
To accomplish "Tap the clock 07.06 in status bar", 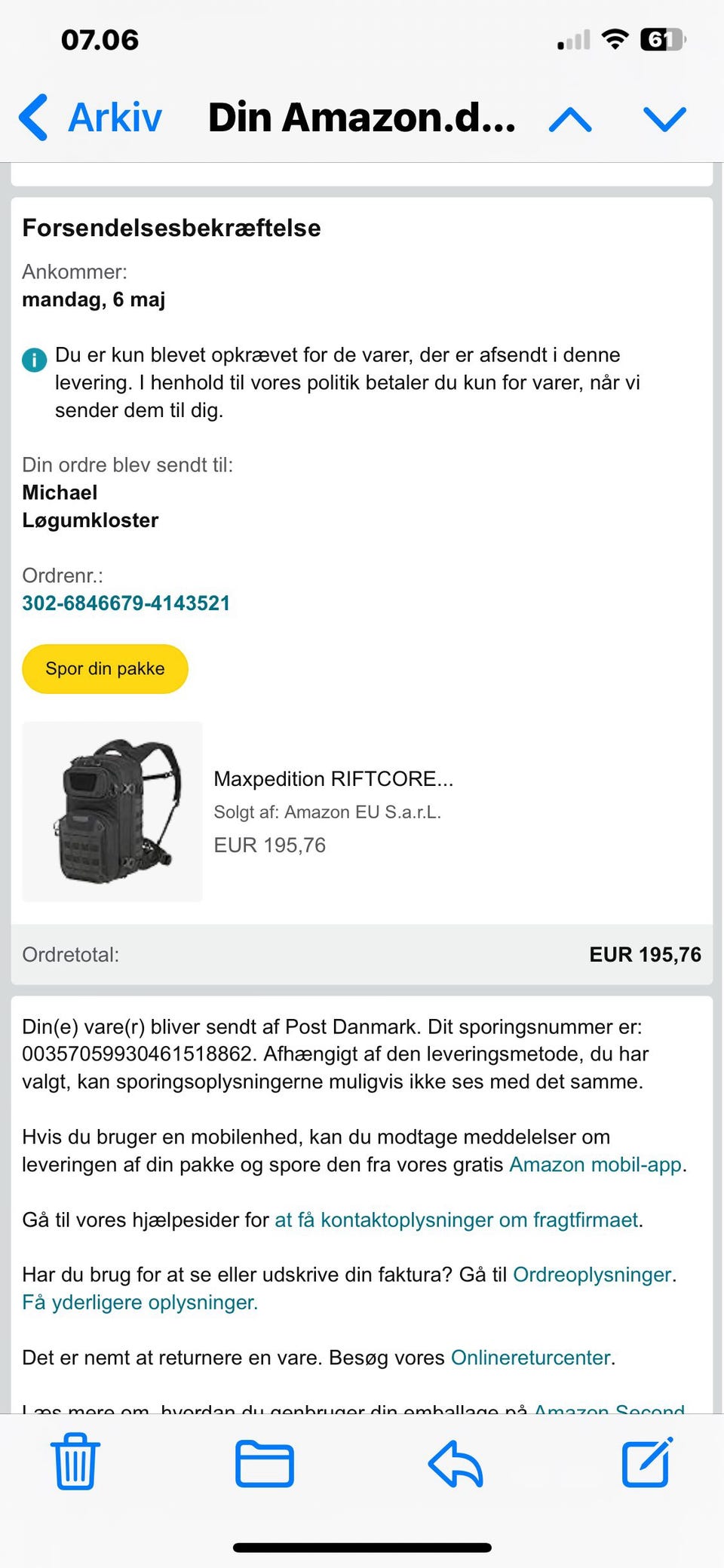I will pos(100,39).
